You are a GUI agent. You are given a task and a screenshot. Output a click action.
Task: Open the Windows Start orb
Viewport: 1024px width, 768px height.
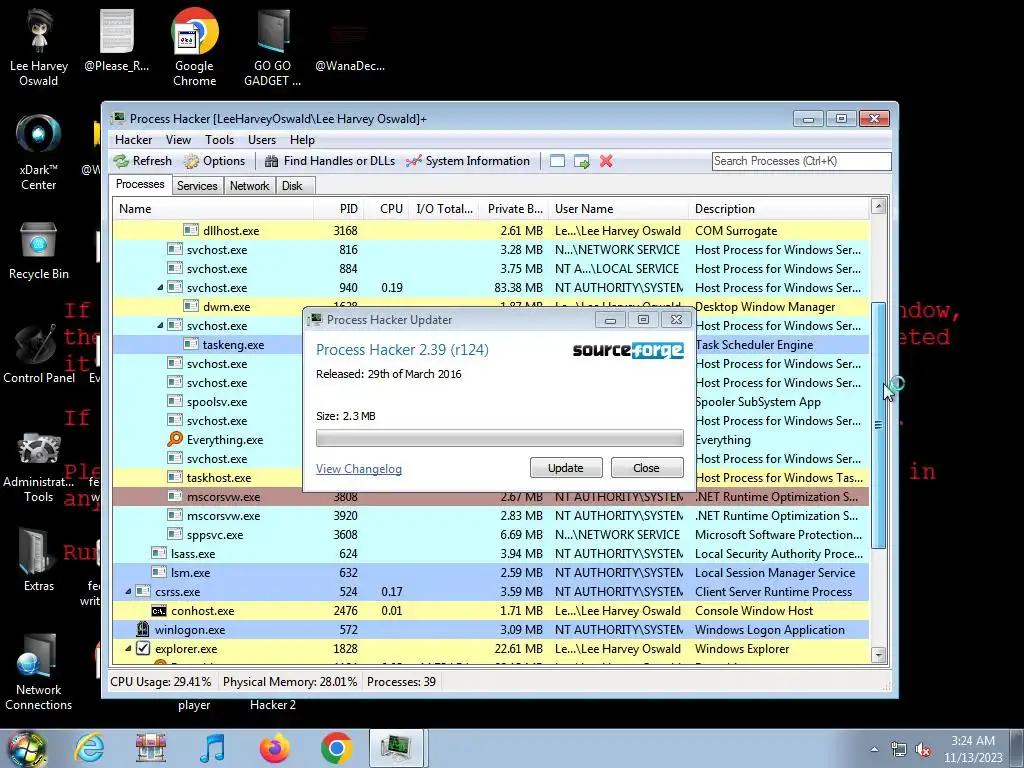[27, 748]
